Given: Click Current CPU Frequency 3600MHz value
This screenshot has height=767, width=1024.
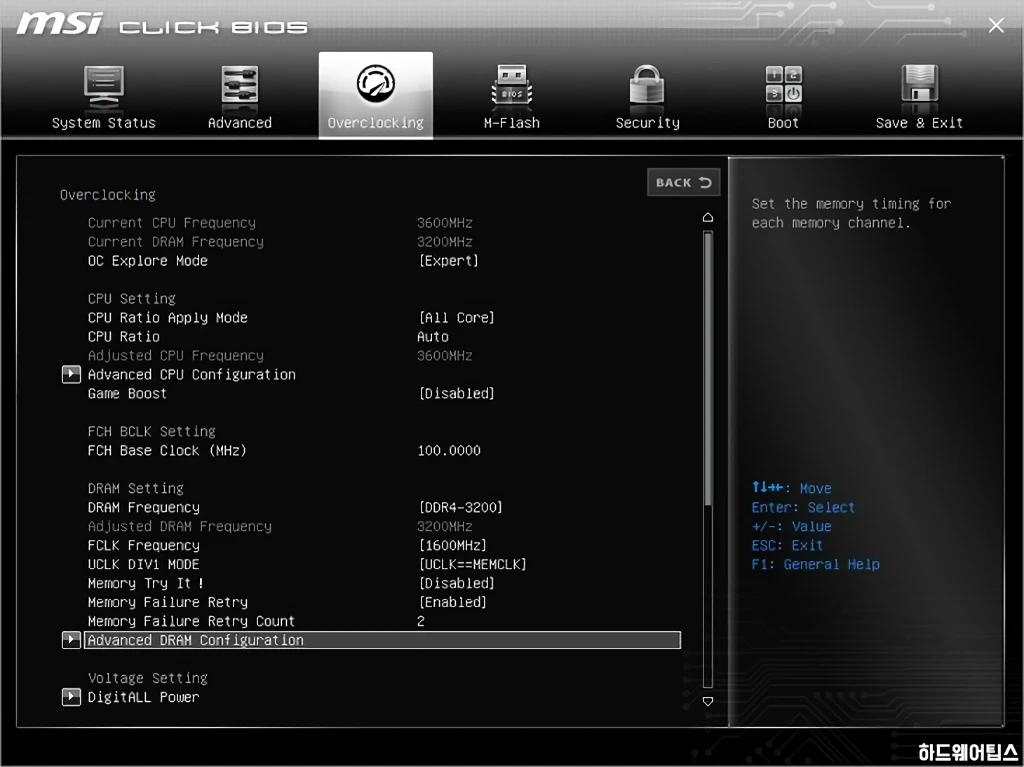Looking at the screenshot, I should [445, 223].
